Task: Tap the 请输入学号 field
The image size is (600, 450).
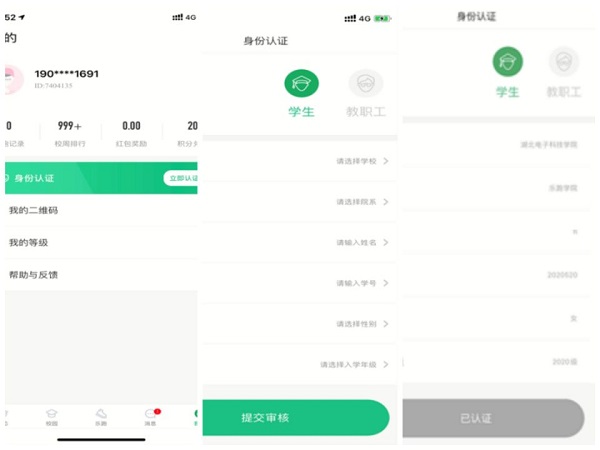Action: [299, 283]
